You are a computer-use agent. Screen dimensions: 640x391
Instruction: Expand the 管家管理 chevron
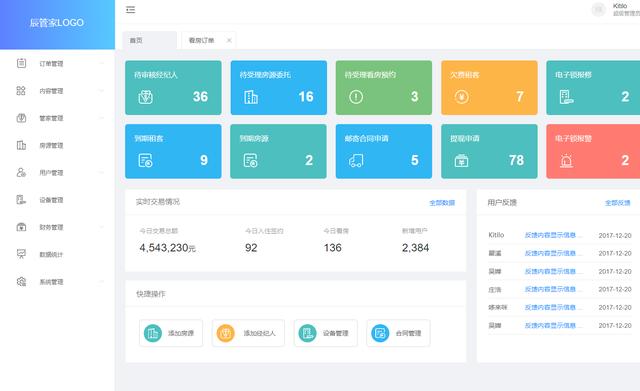(102, 118)
